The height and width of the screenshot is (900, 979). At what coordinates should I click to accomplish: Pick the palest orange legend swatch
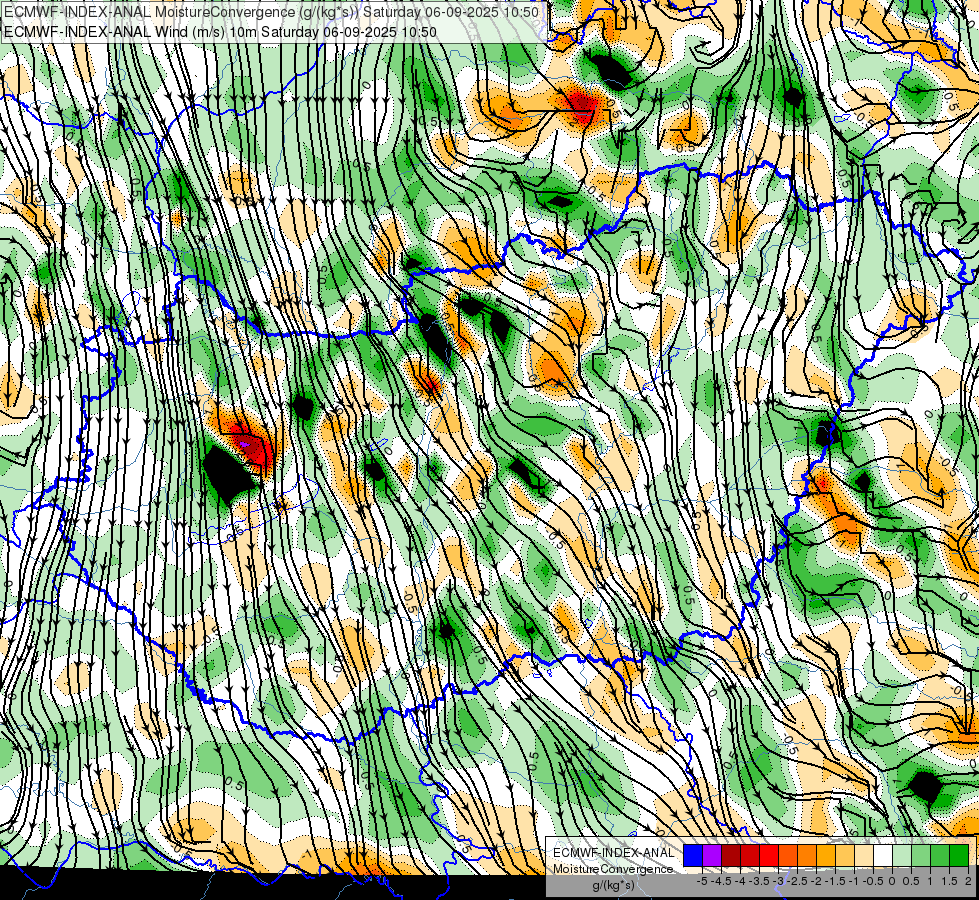[x=864, y=856]
